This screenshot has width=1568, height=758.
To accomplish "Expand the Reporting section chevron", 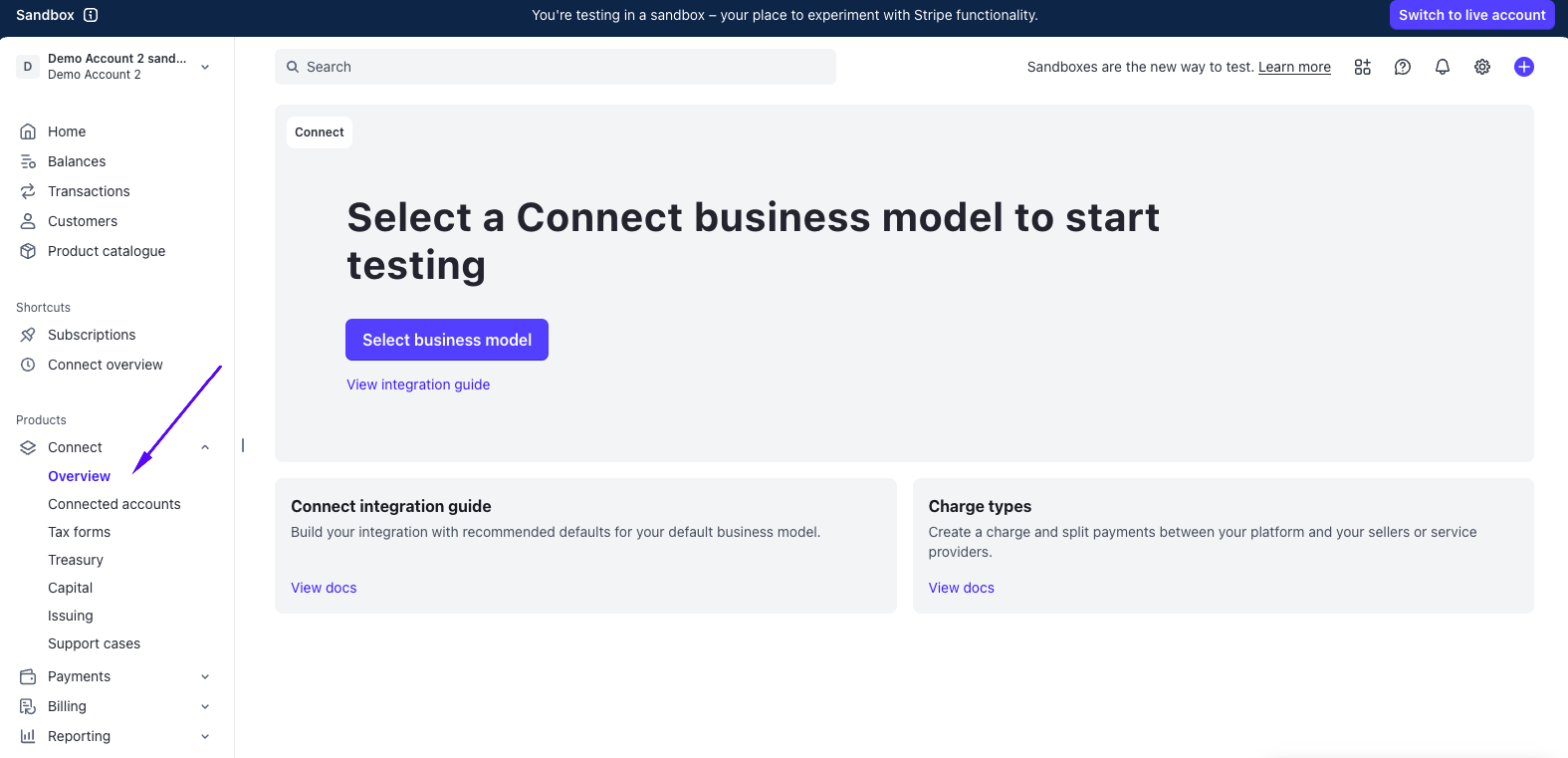I will 205,736.
